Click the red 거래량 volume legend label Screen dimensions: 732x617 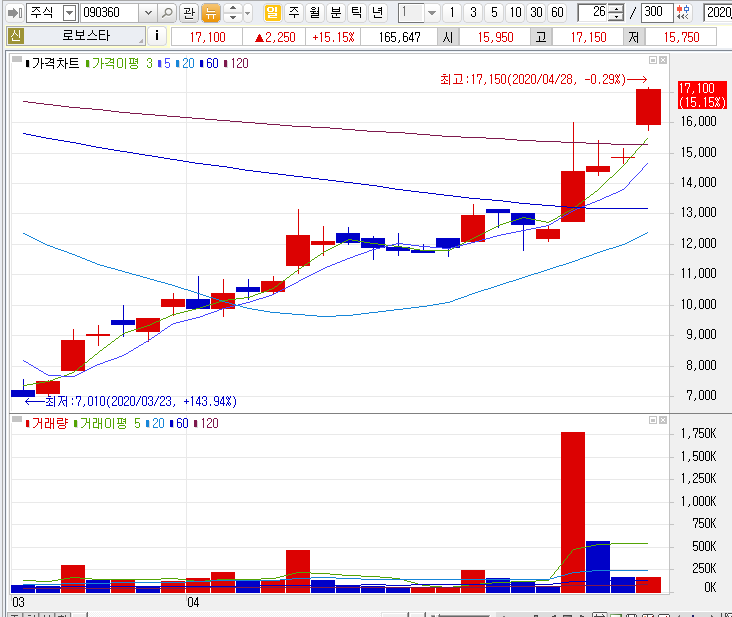pyautogui.click(x=47, y=423)
